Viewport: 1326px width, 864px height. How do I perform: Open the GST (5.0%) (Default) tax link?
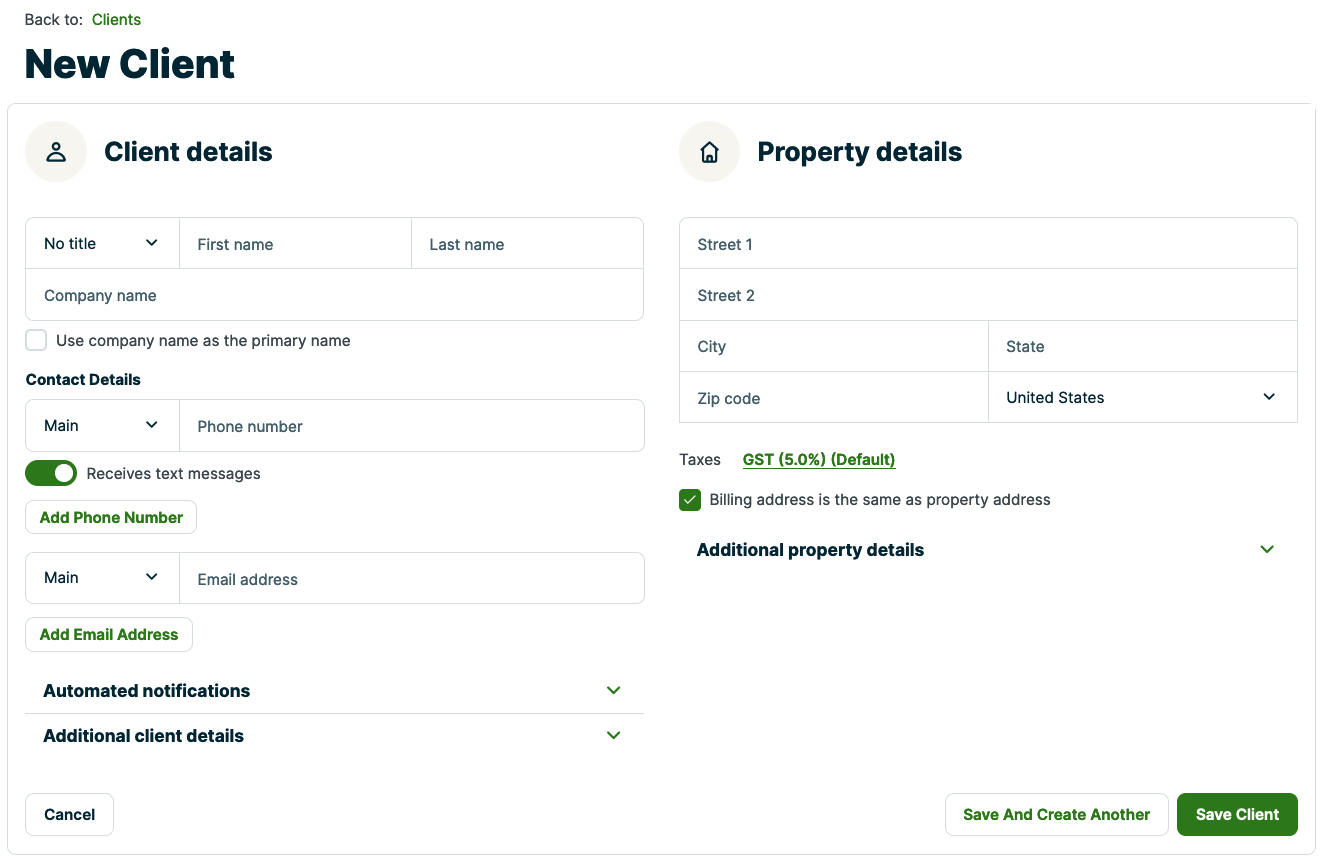[819, 460]
